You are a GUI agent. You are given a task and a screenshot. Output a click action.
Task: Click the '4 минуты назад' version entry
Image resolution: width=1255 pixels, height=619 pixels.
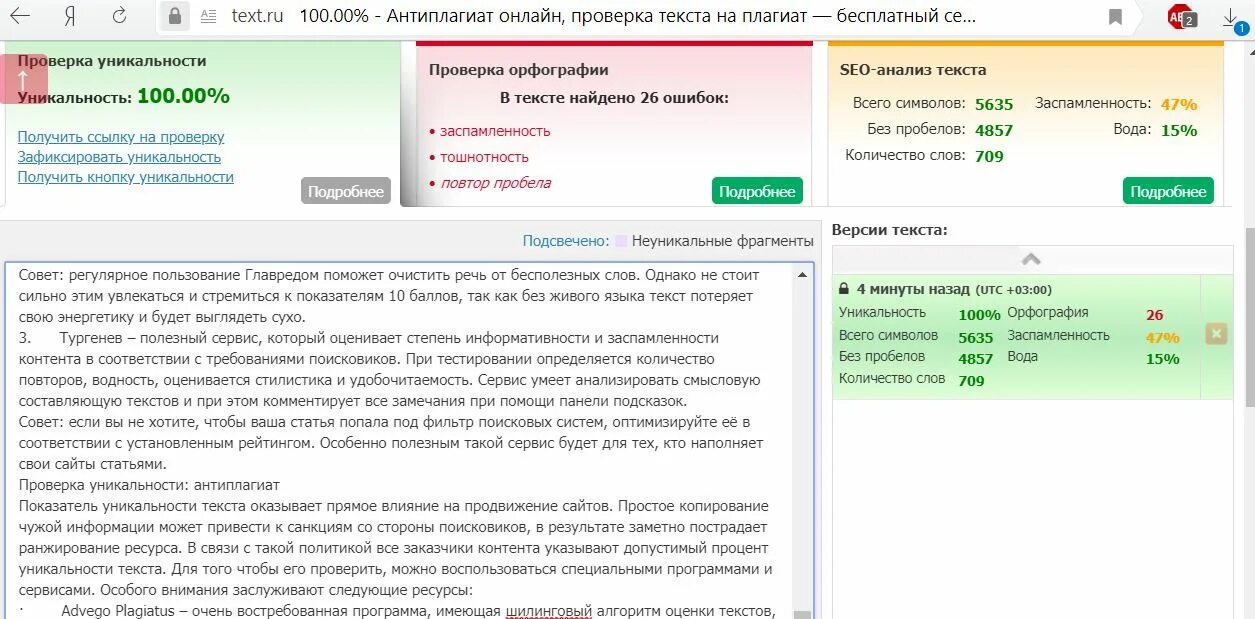[x=1016, y=336]
